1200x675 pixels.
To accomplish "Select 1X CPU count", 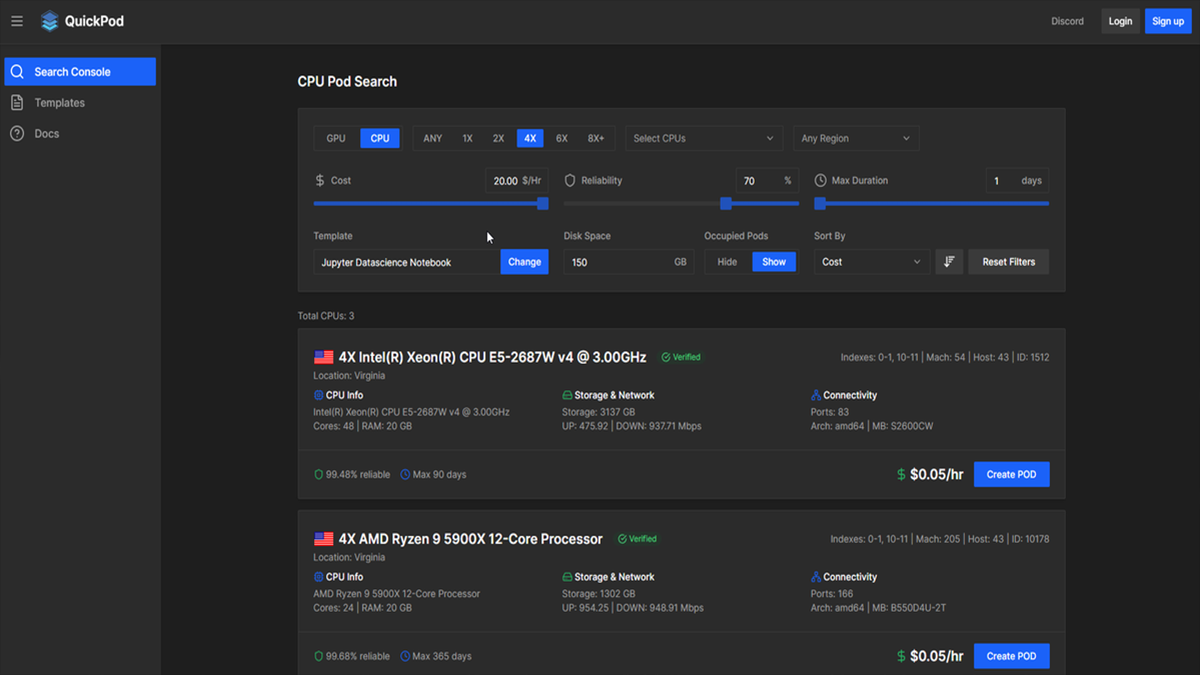I will point(467,138).
